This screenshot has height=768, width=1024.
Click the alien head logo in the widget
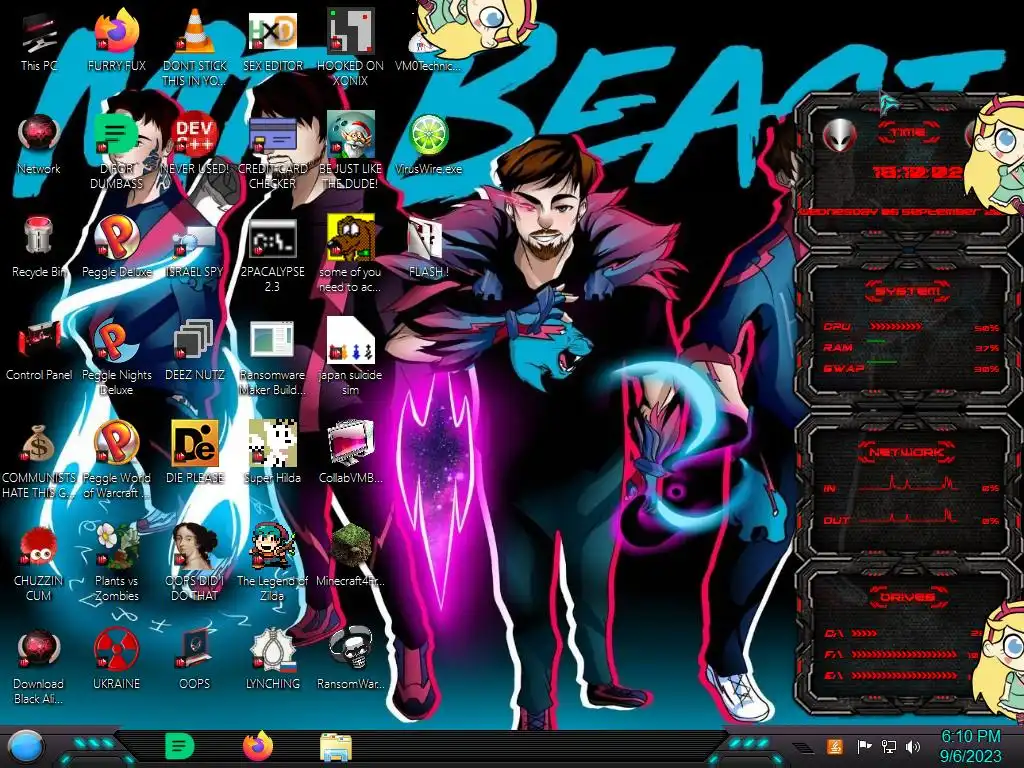pyautogui.click(x=839, y=135)
